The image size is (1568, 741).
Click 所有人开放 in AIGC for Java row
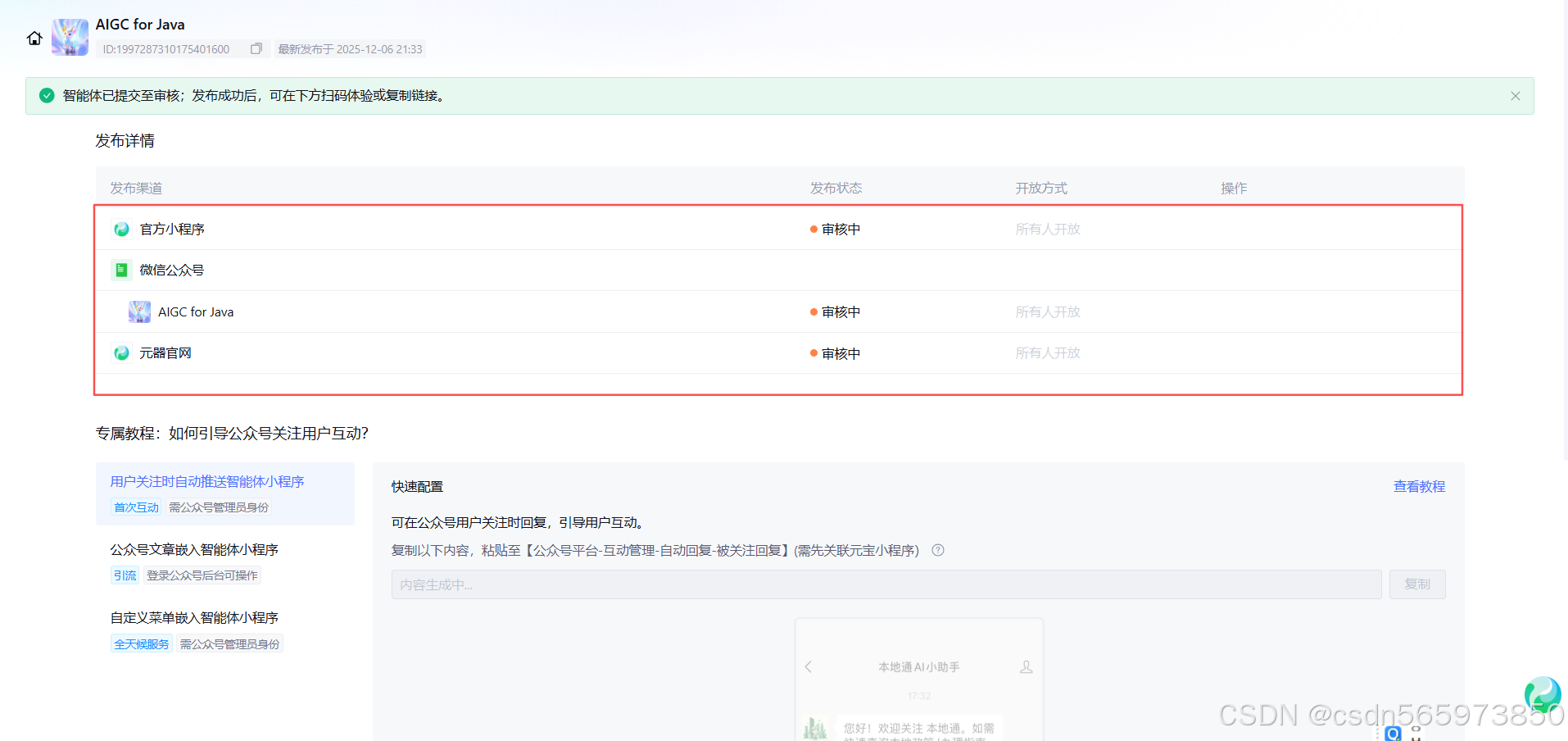coord(1048,312)
